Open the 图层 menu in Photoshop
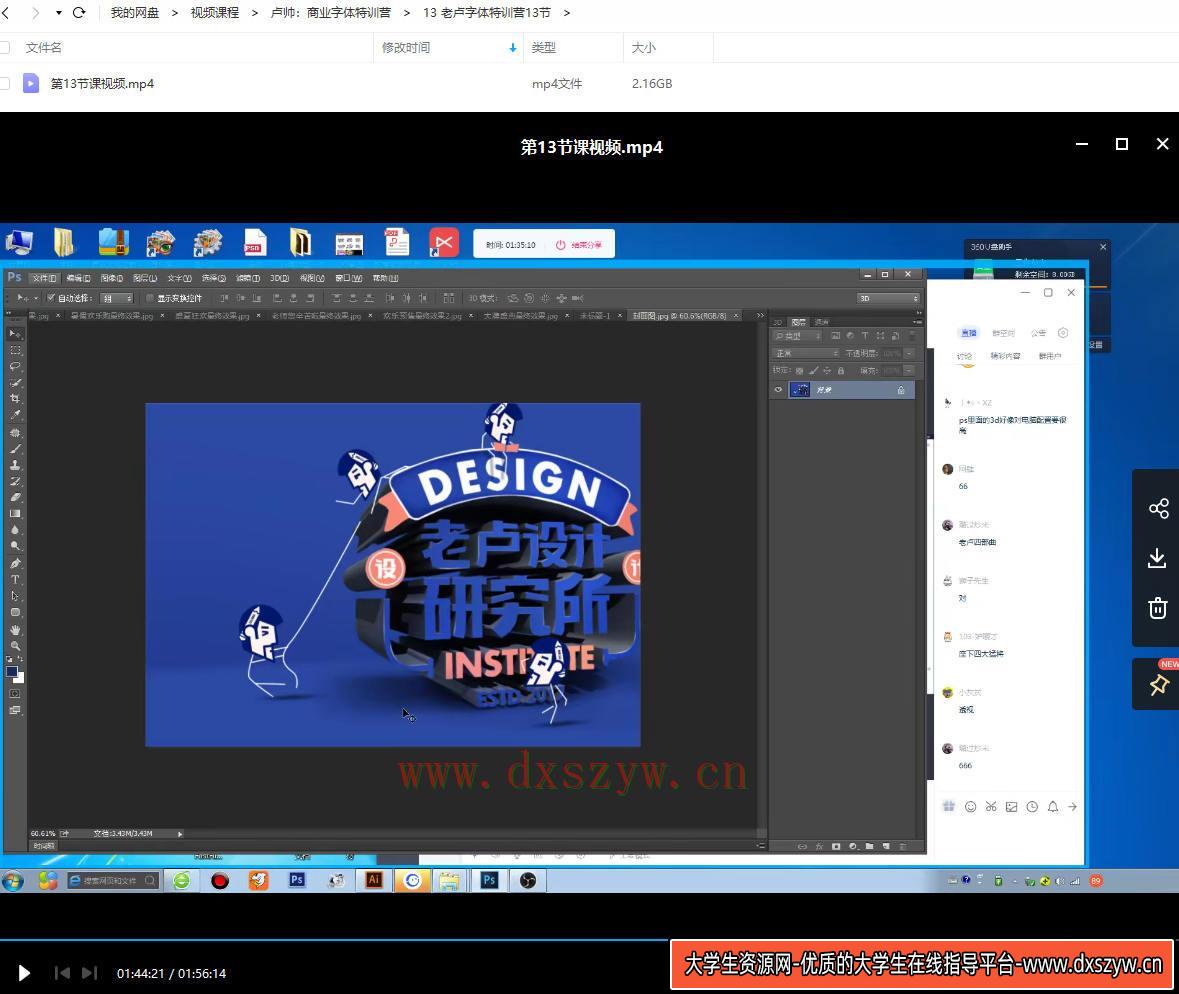 point(144,278)
